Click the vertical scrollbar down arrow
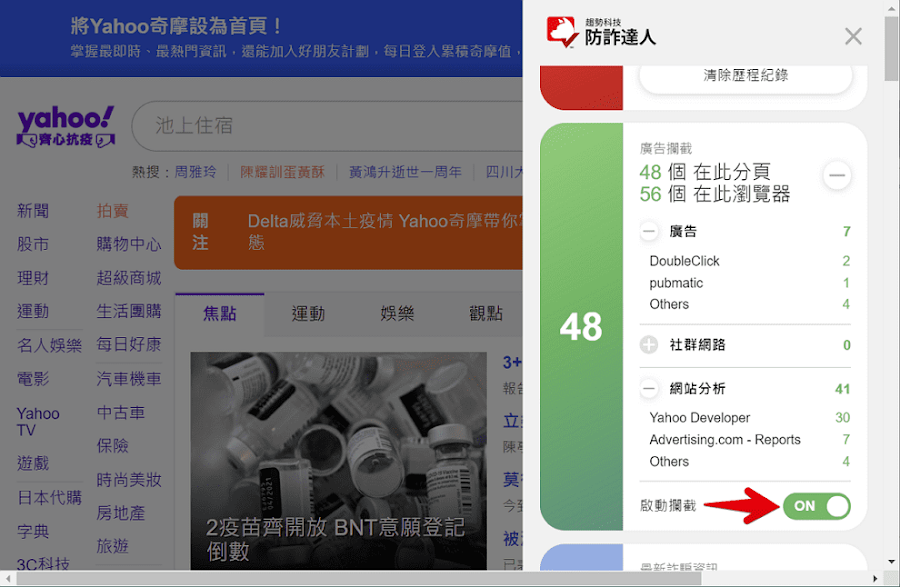The width and height of the screenshot is (900, 587). click(x=891, y=562)
